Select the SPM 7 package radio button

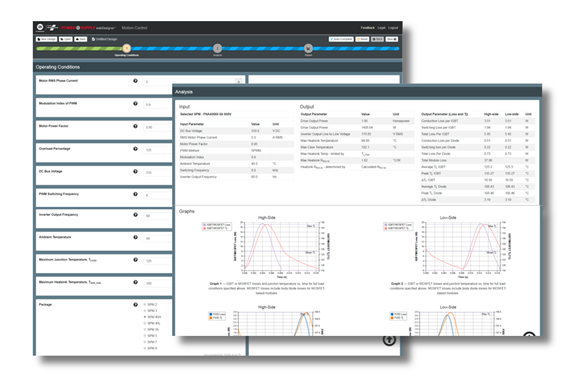[x=145, y=342]
